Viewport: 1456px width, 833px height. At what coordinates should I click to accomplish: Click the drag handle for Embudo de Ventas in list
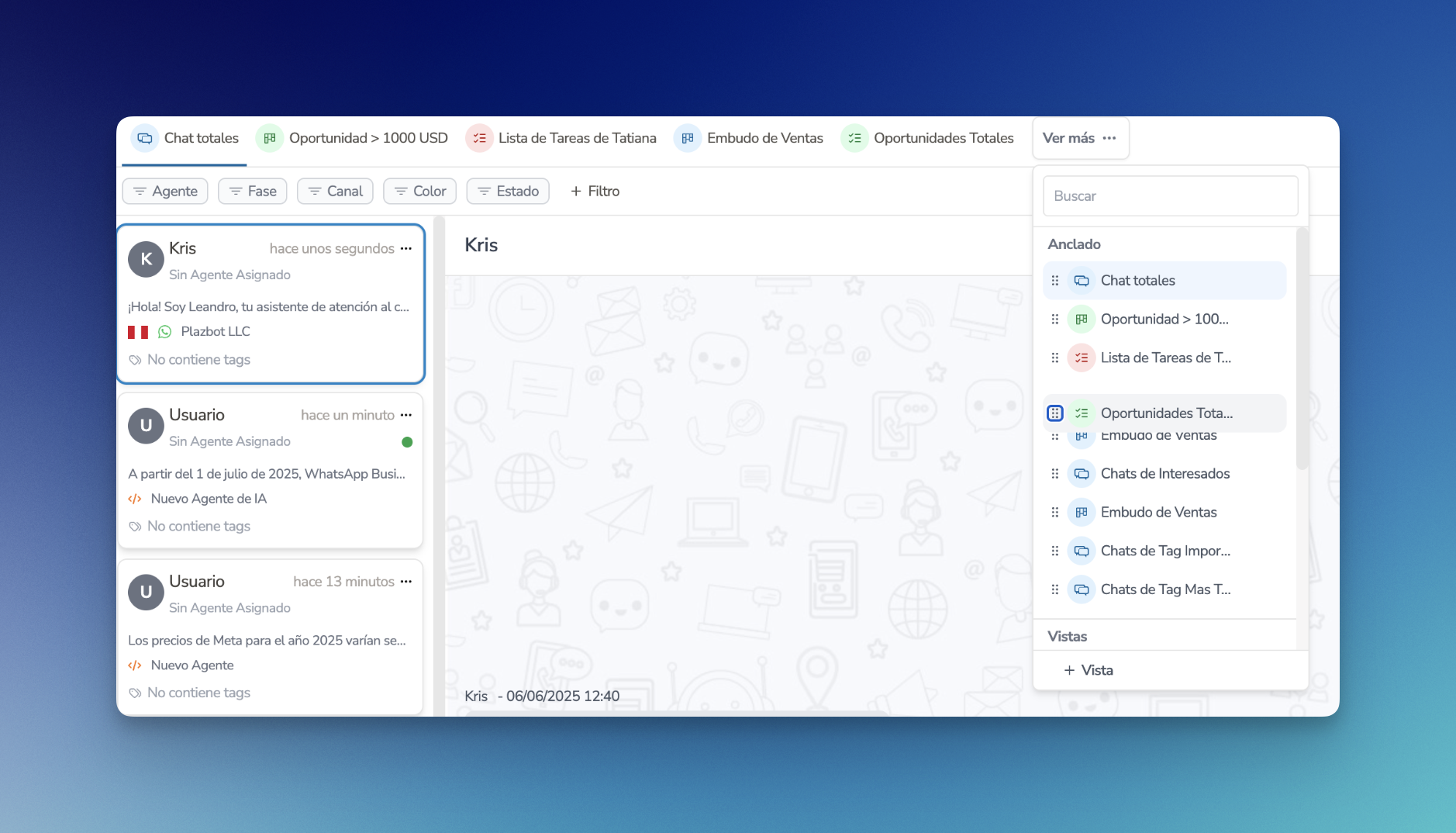click(x=1055, y=513)
